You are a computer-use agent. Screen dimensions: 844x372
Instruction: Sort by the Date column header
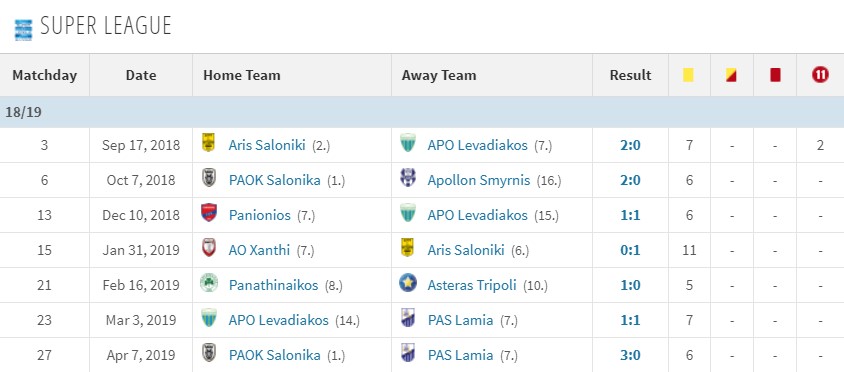(x=141, y=75)
